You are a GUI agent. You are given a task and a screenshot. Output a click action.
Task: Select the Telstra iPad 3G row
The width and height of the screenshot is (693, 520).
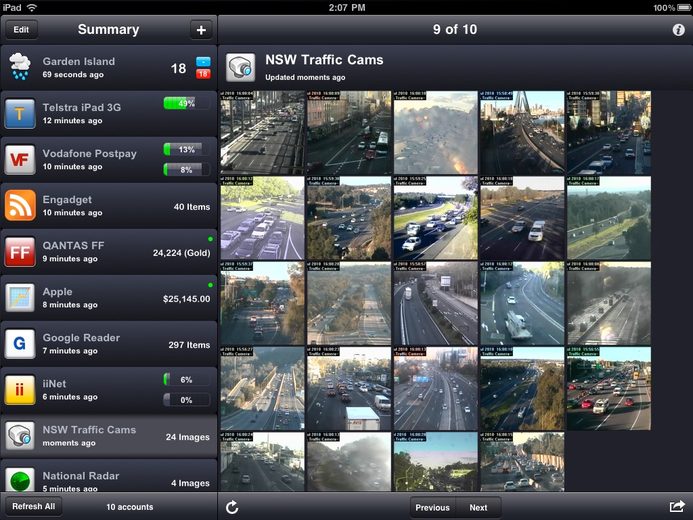[109, 114]
